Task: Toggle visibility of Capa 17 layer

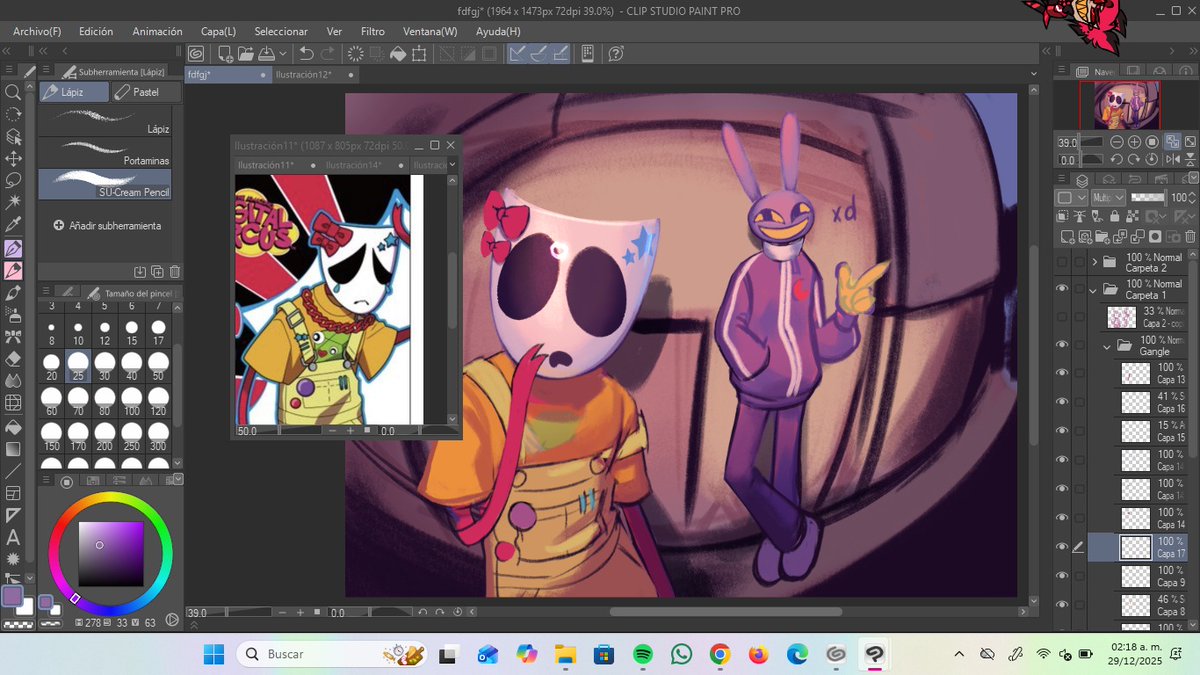Action: click(x=1062, y=546)
